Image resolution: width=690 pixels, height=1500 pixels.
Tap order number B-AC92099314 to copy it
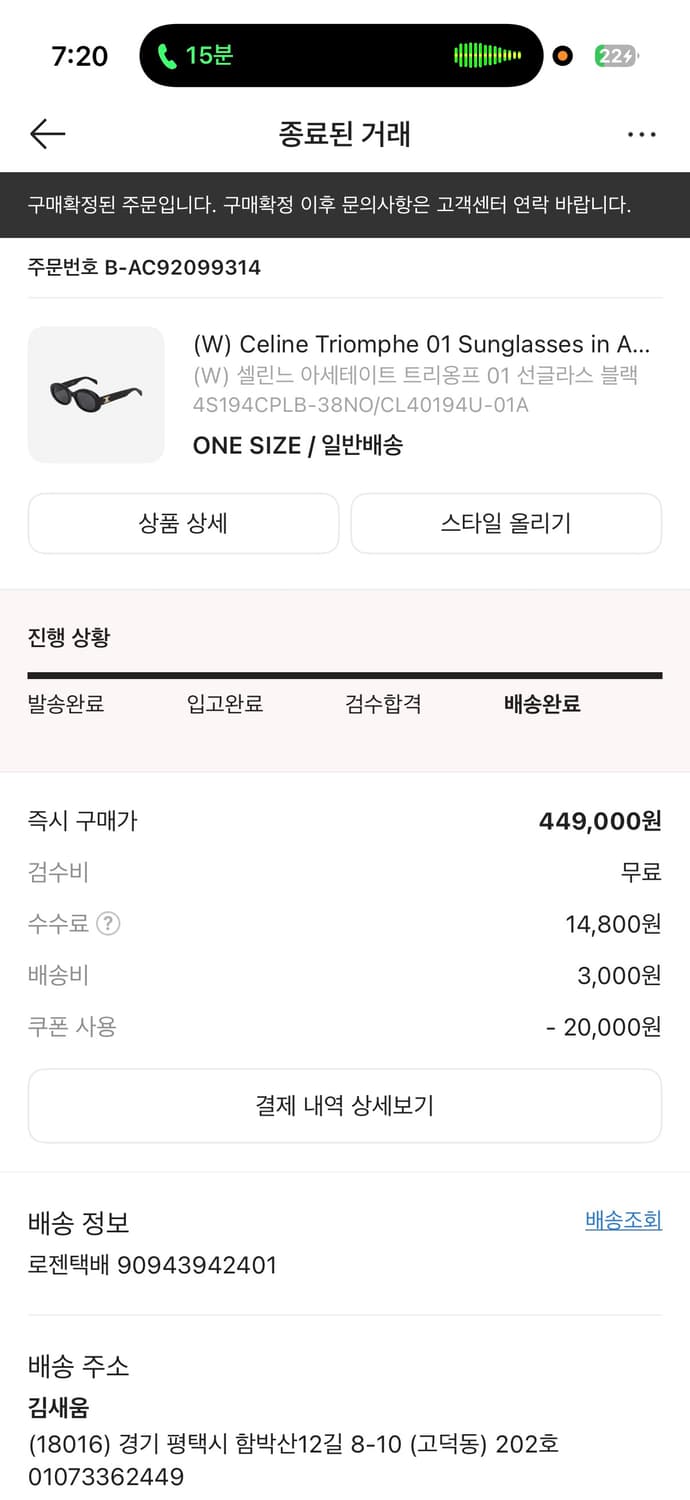(x=143, y=267)
